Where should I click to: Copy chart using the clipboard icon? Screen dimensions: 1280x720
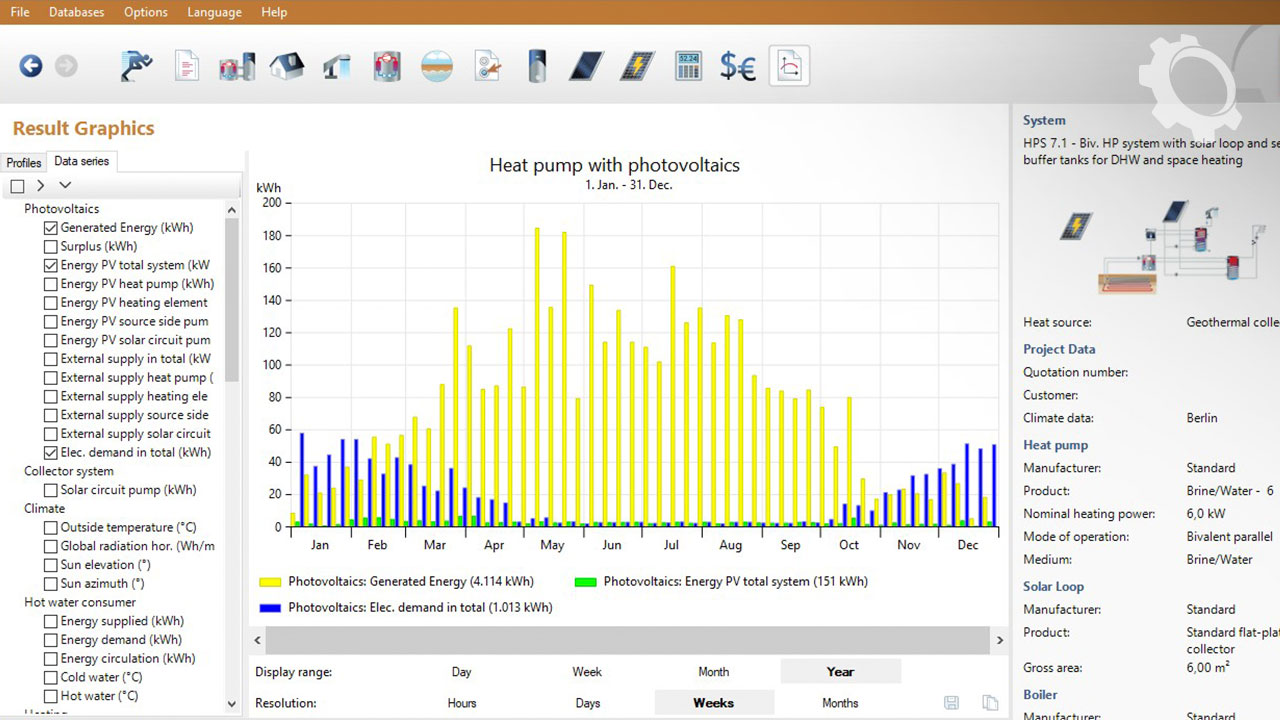point(990,703)
